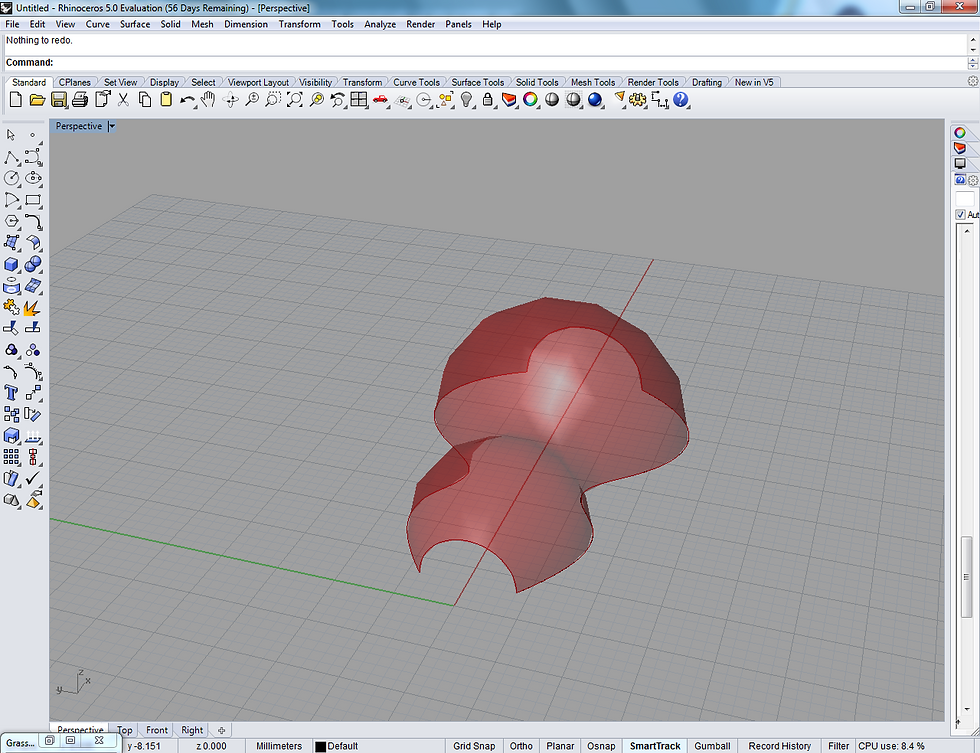Click the Rectangular Array grid icon
The height and width of the screenshot is (753, 980).
coord(11,457)
